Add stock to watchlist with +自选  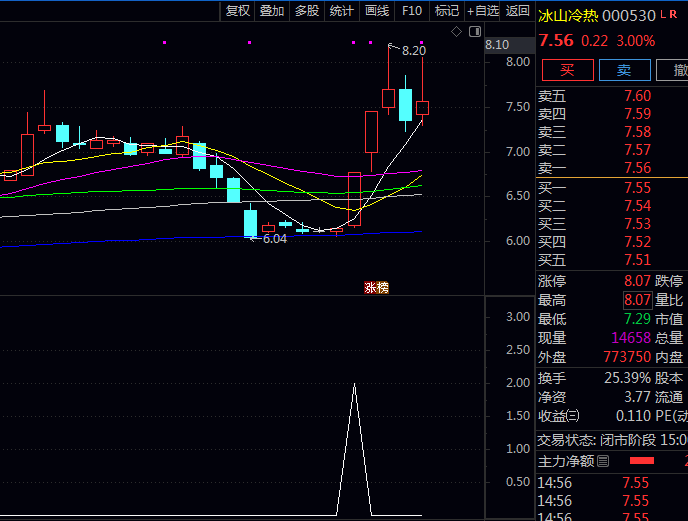coord(483,11)
